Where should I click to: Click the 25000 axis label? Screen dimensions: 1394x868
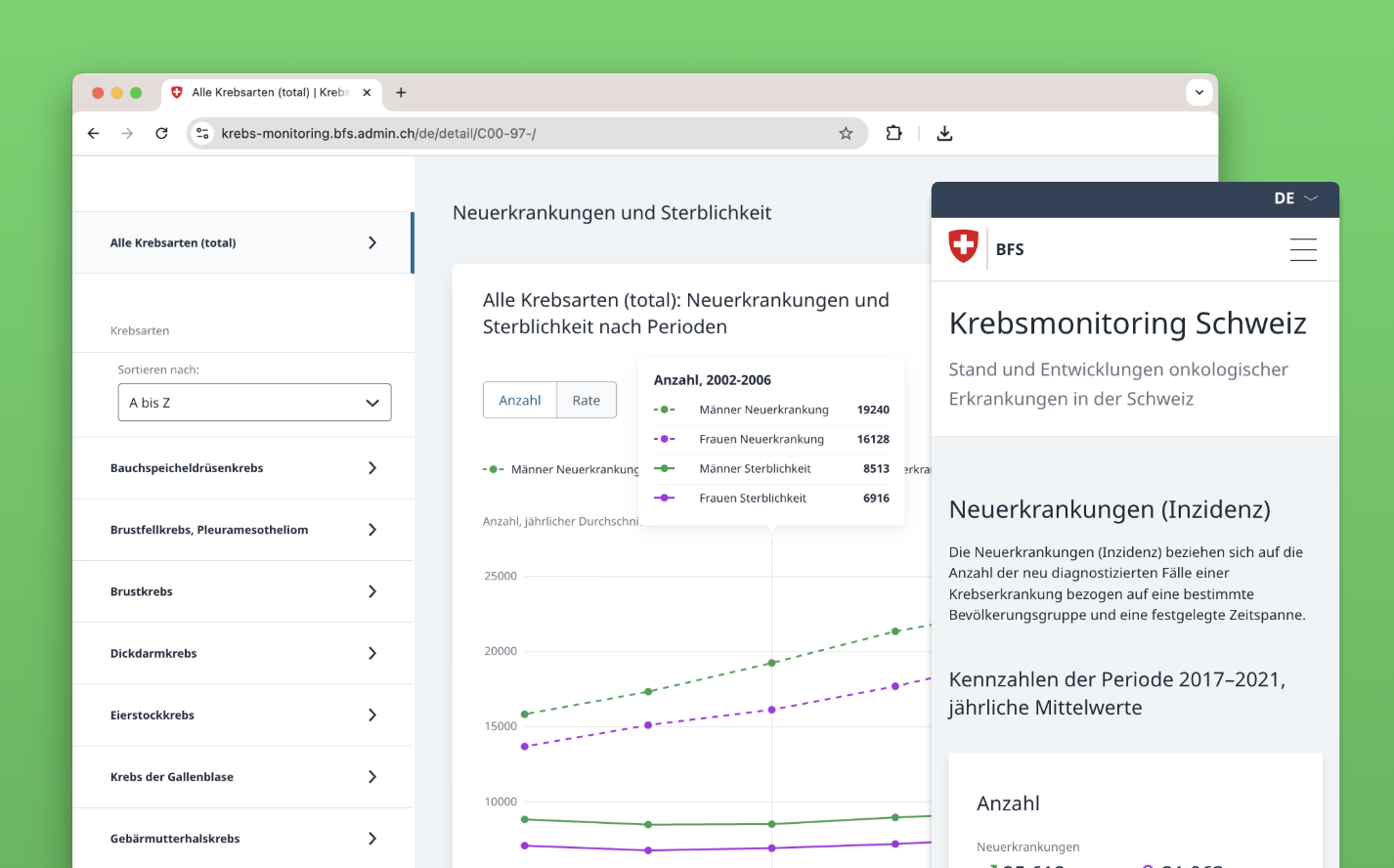[501, 577]
